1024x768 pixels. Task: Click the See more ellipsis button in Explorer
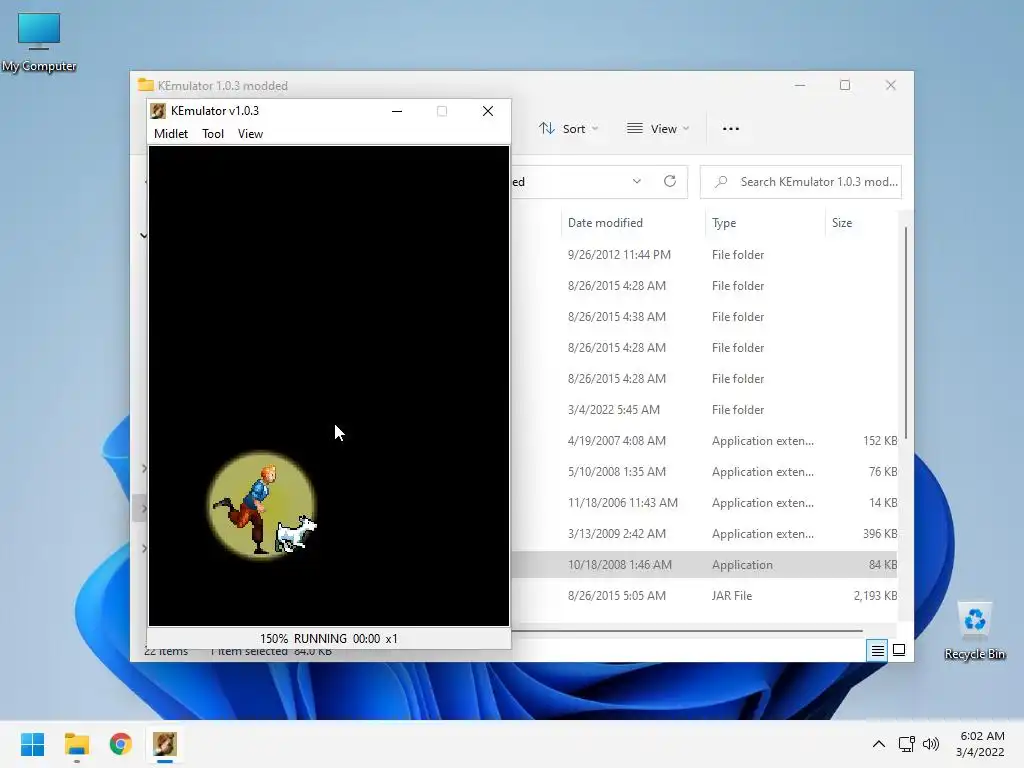pyautogui.click(x=731, y=129)
